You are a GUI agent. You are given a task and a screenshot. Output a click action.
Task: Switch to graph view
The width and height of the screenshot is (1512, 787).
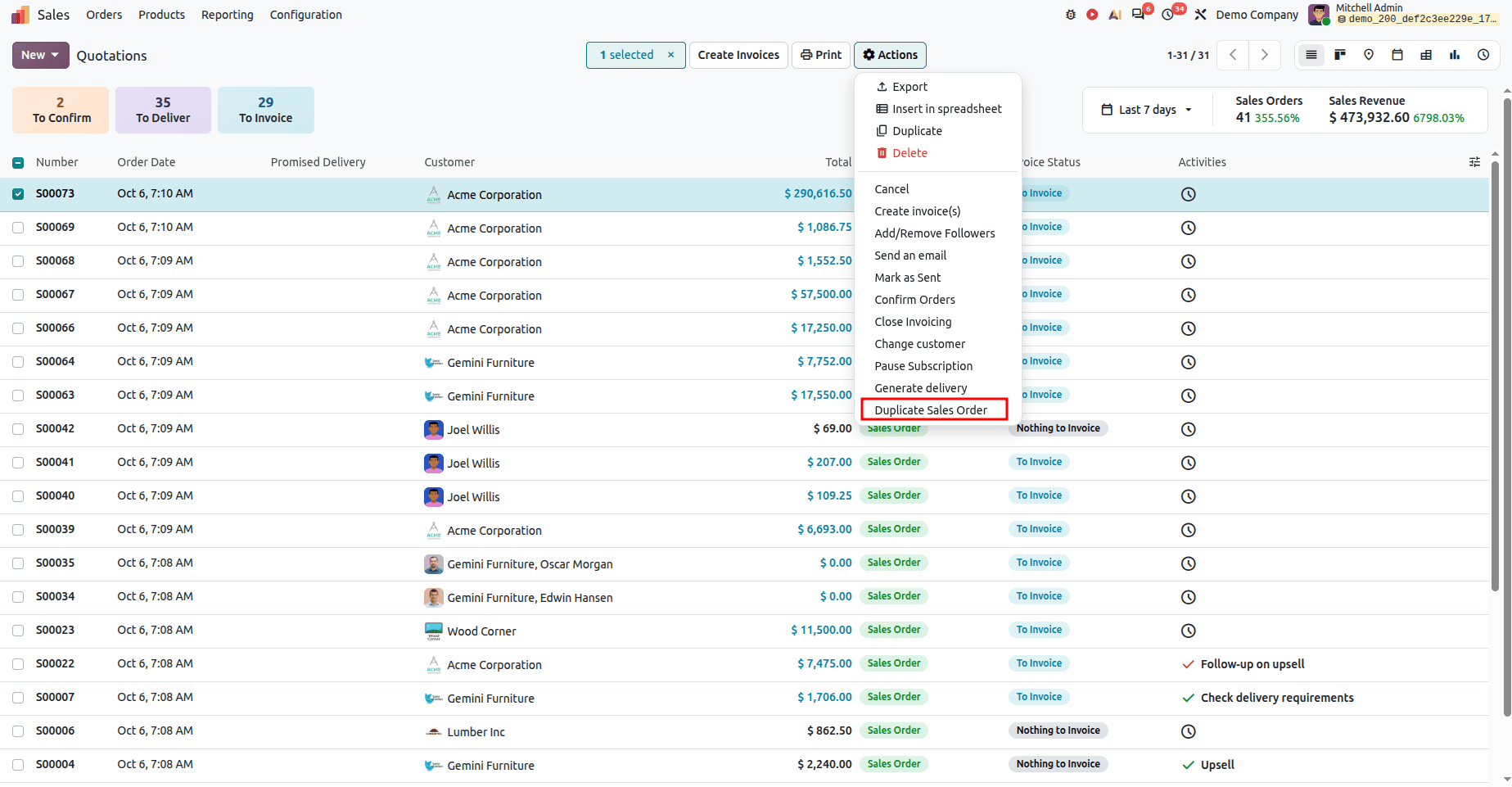[1455, 55]
